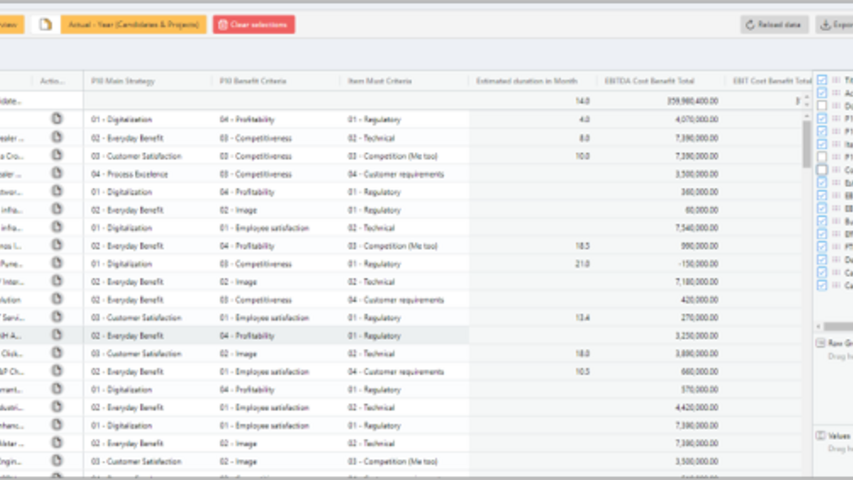Toggle the first checkbox in the columns list
Viewport: 853px width, 480px height.
[822, 80]
